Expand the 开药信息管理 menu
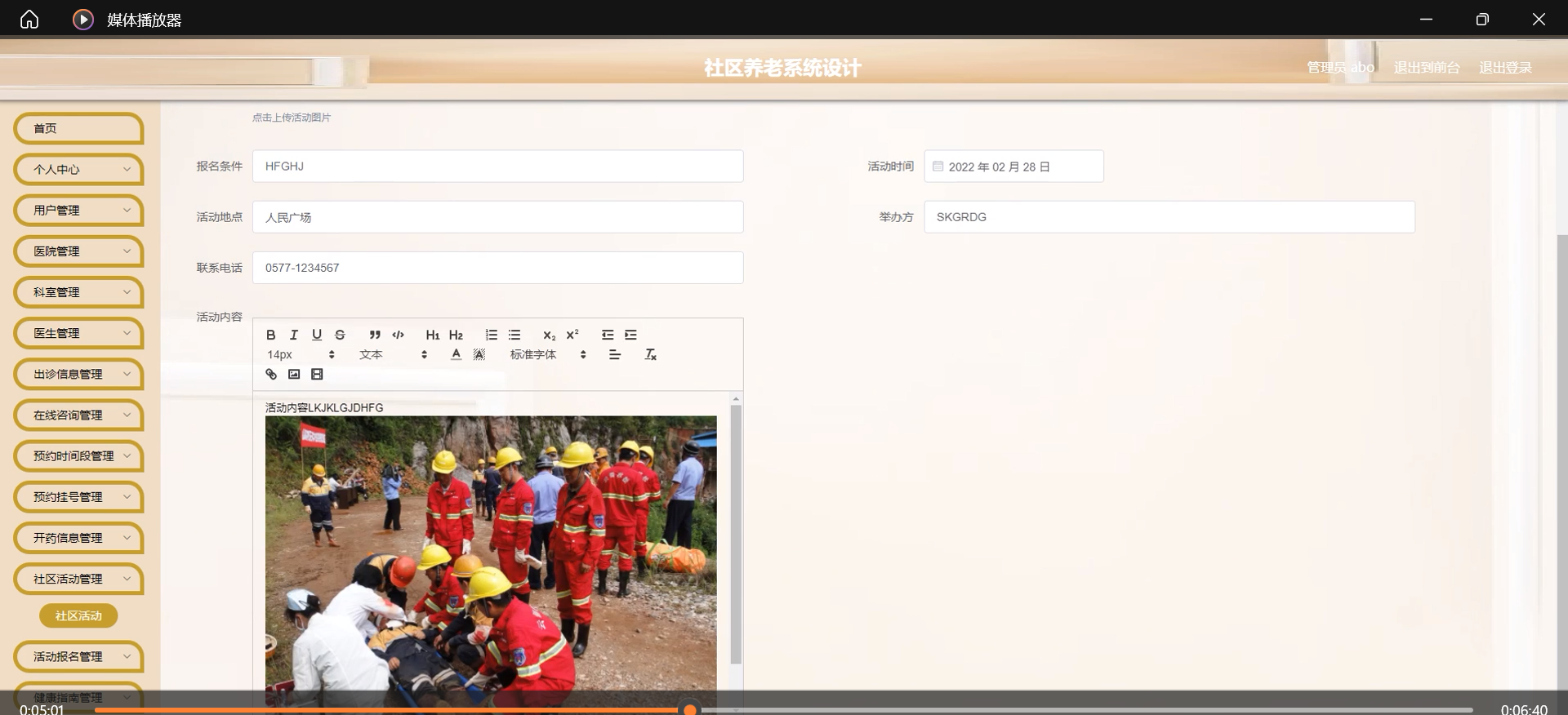Image resolution: width=1568 pixels, height=715 pixels. pos(78,538)
